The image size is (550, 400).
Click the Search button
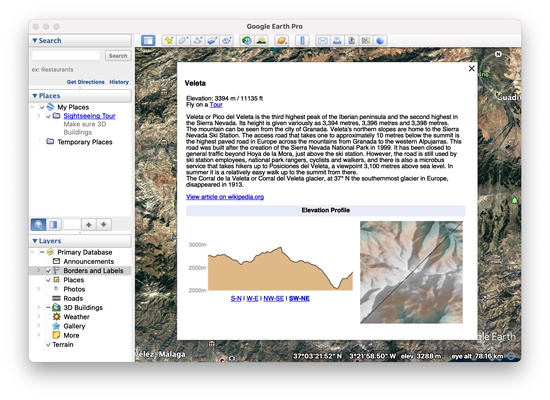pyautogui.click(x=118, y=56)
